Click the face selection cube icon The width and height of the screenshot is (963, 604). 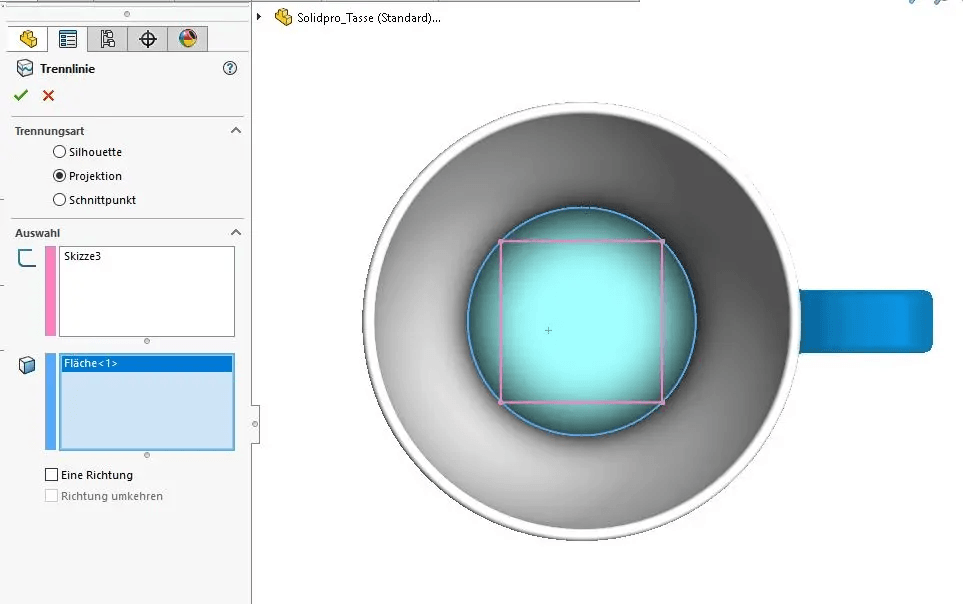pyautogui.click(x=27, y=365)
